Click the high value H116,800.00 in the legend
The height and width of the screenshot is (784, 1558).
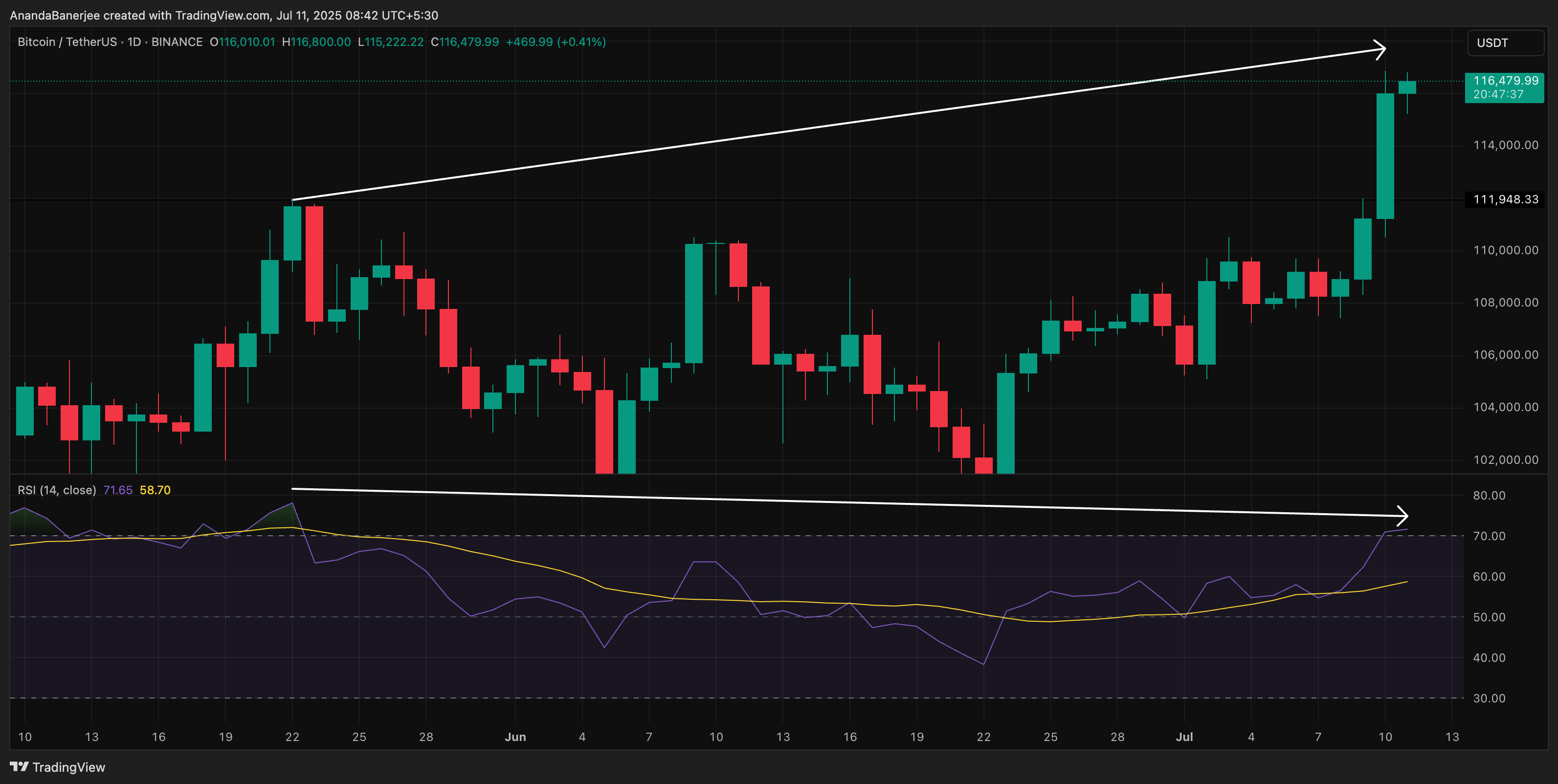[x=316, y=42]
